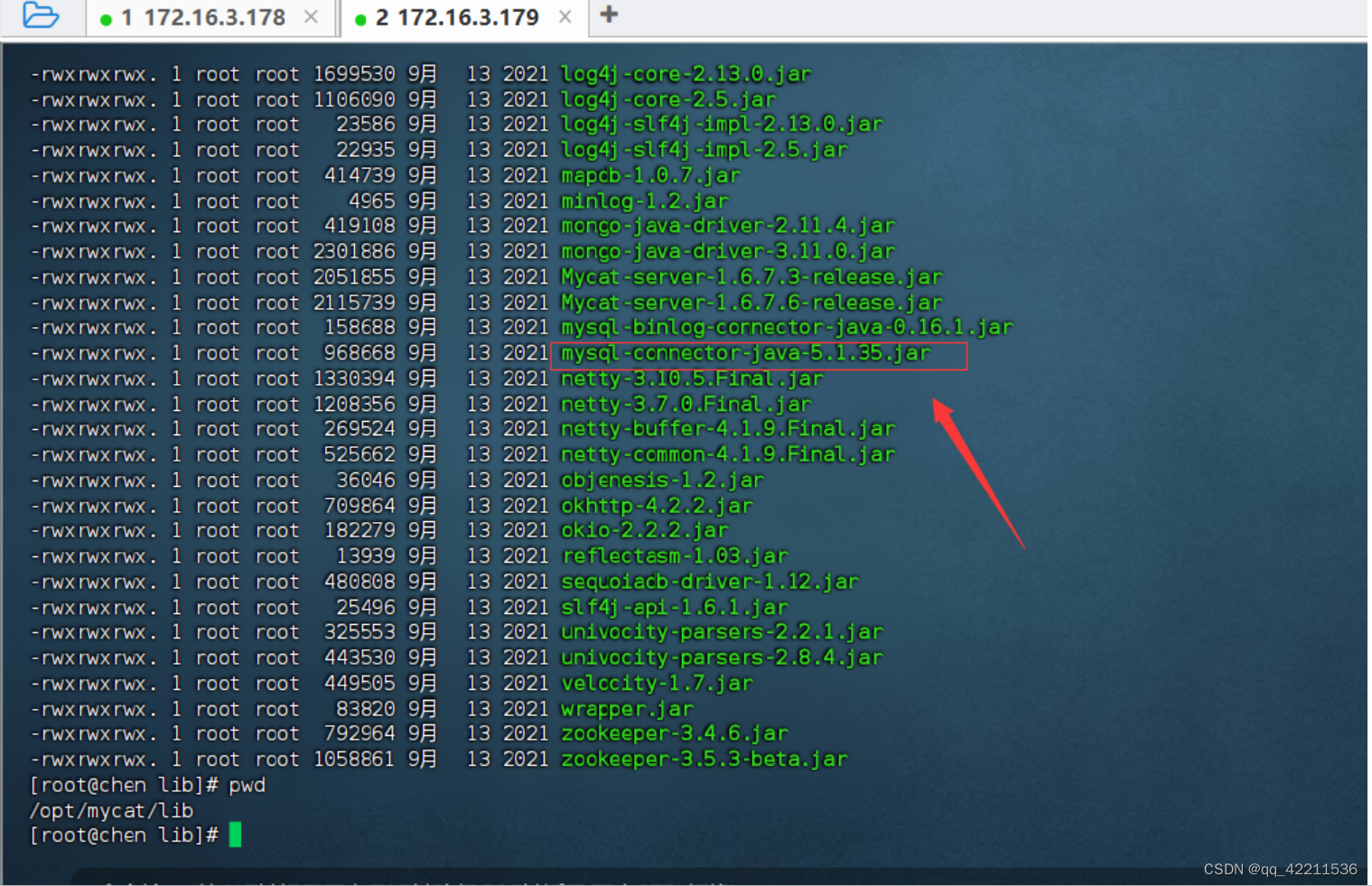Image resolution: width=1372 pixels, height=886 pixels.
Task: Click univocity-parsers-2.8.4.jar file name
Action: coord(722,658)
